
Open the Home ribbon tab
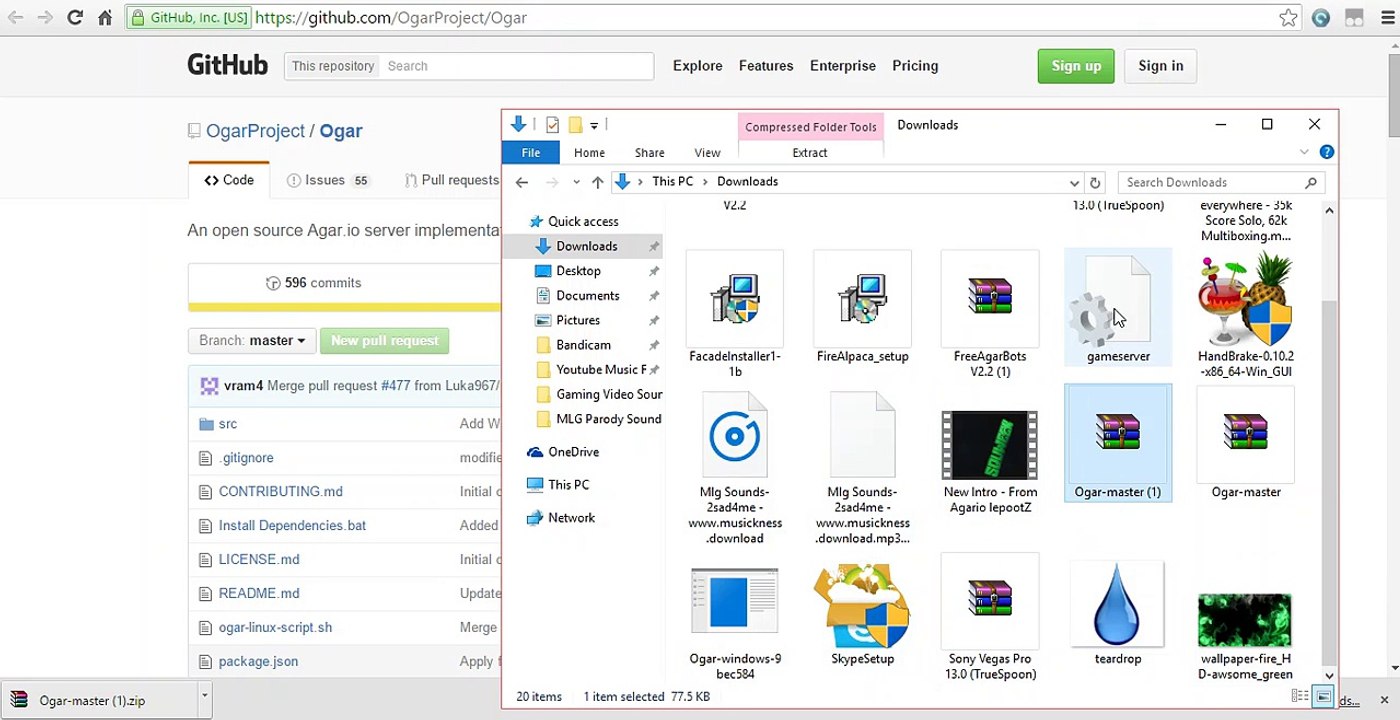tap(589, 153)
